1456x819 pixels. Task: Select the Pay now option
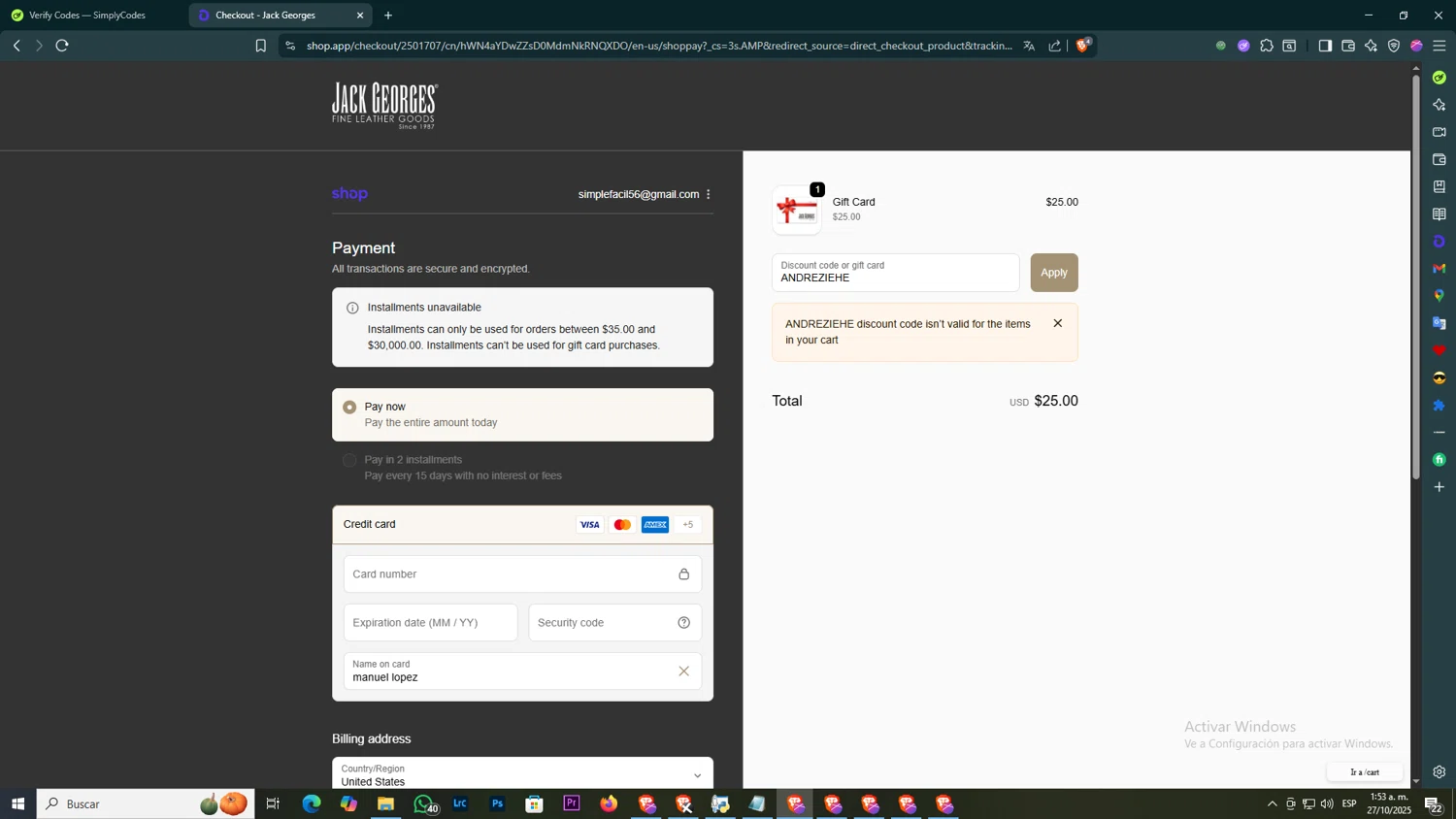522,414
